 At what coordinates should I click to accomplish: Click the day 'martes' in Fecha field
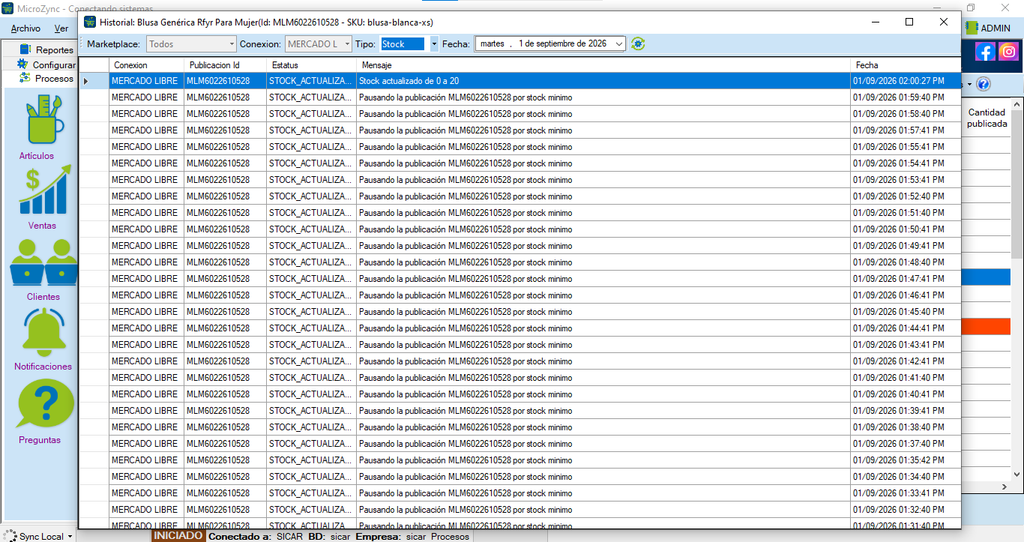click(x=492, y=44)
